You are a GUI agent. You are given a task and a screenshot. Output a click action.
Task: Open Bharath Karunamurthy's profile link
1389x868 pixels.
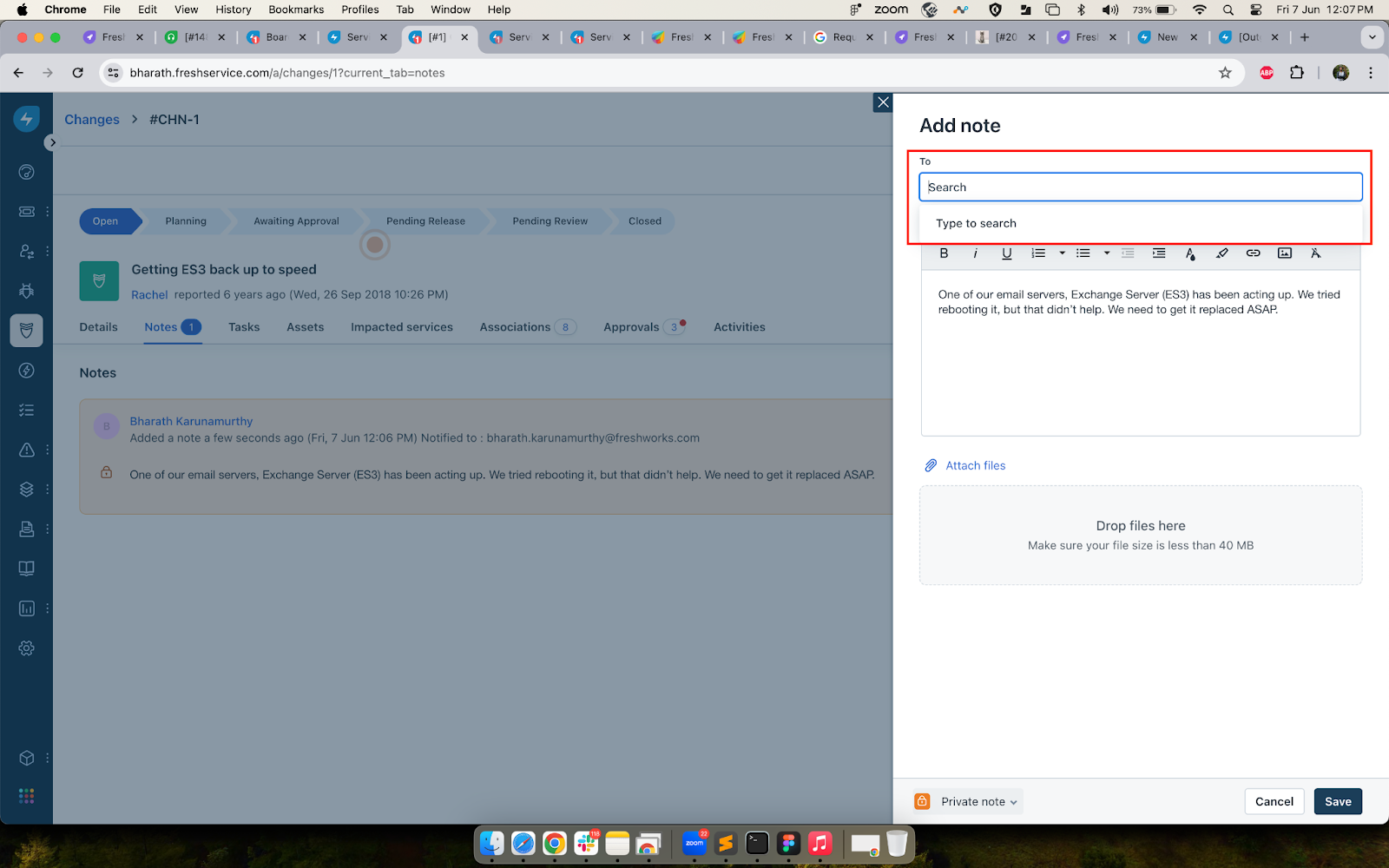click(191, 422)
